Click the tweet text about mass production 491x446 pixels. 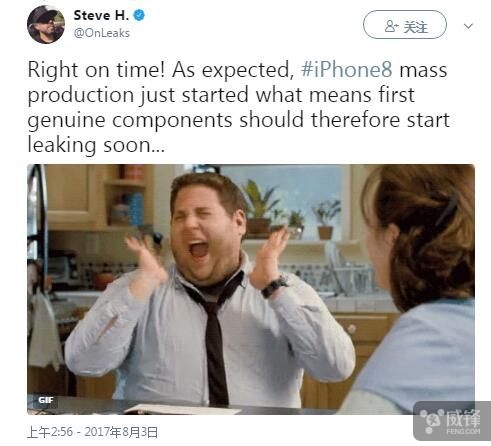point(238,107)
